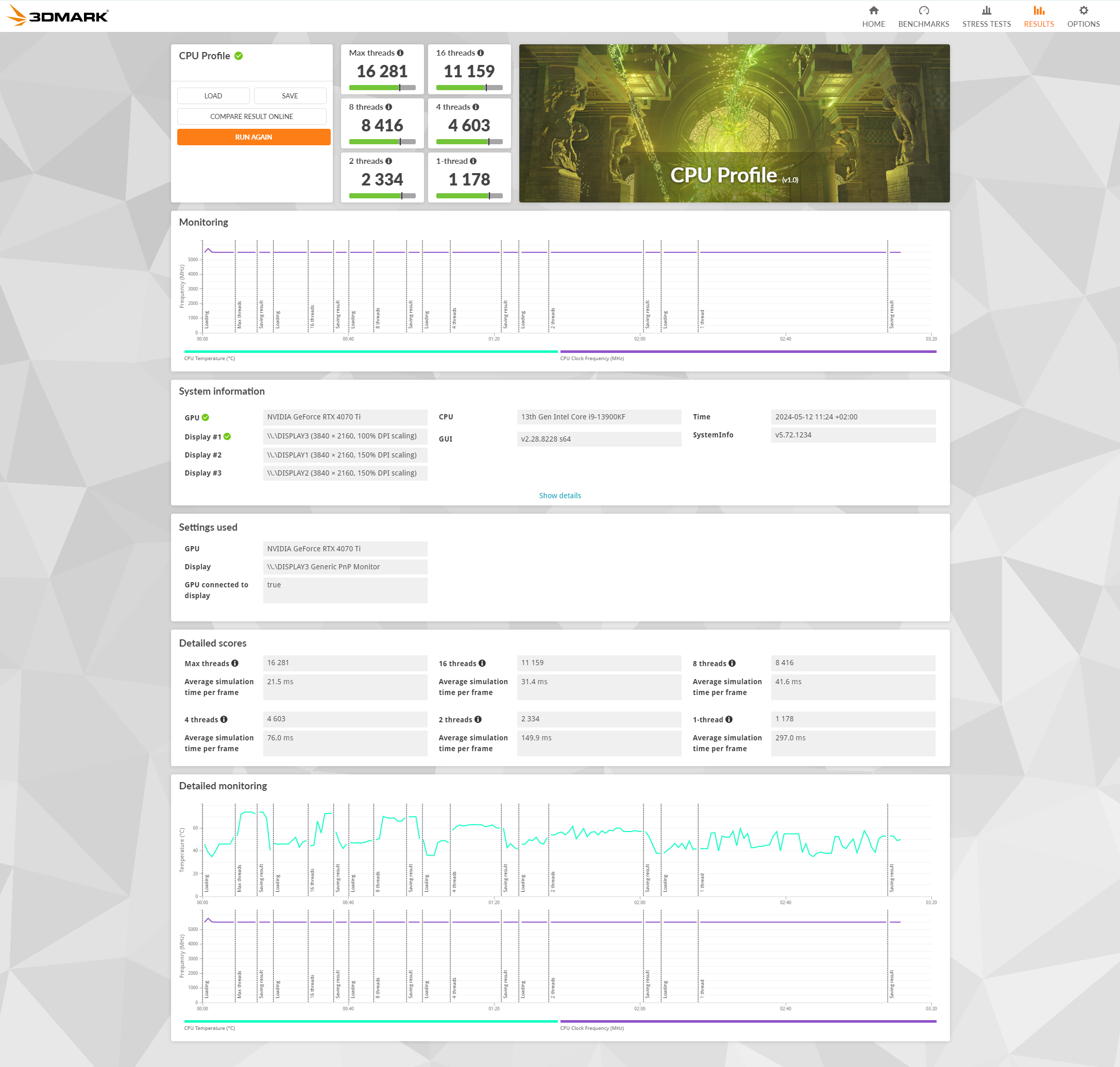Click the info icon beside Max threads score

click(400, 53)
